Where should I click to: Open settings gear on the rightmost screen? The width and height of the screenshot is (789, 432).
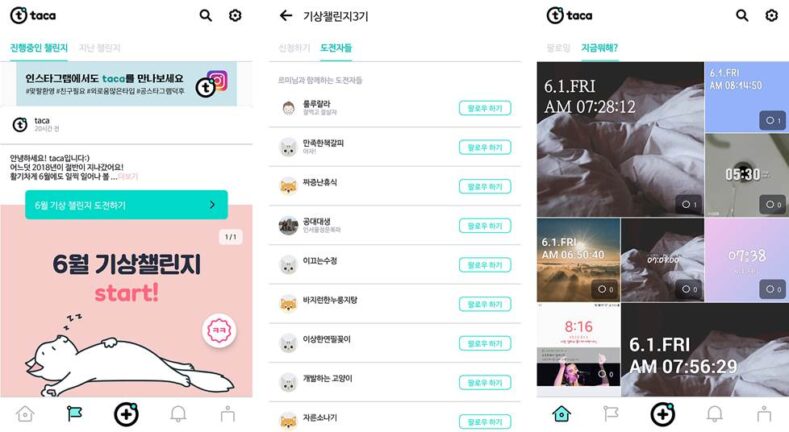tap(771, 16)
